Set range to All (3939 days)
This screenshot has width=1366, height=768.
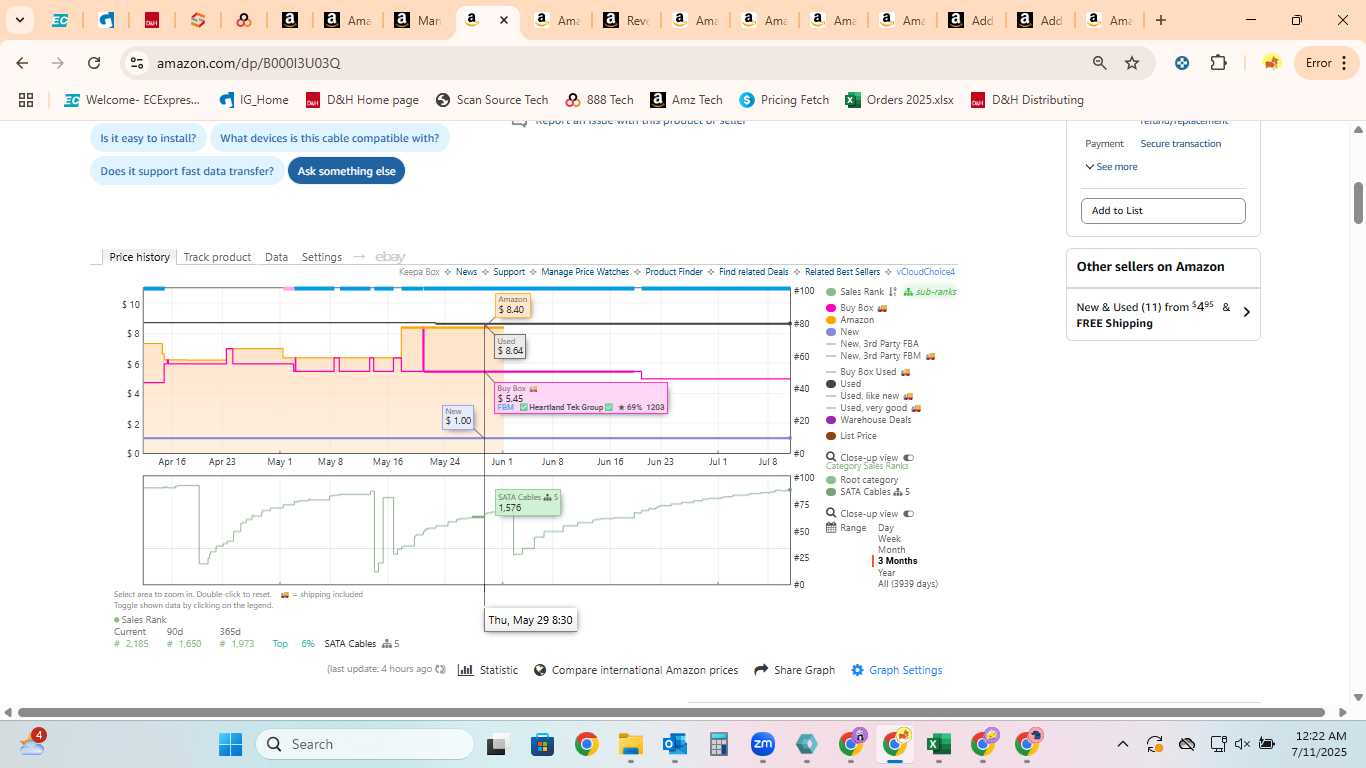[x=908, y=584]
